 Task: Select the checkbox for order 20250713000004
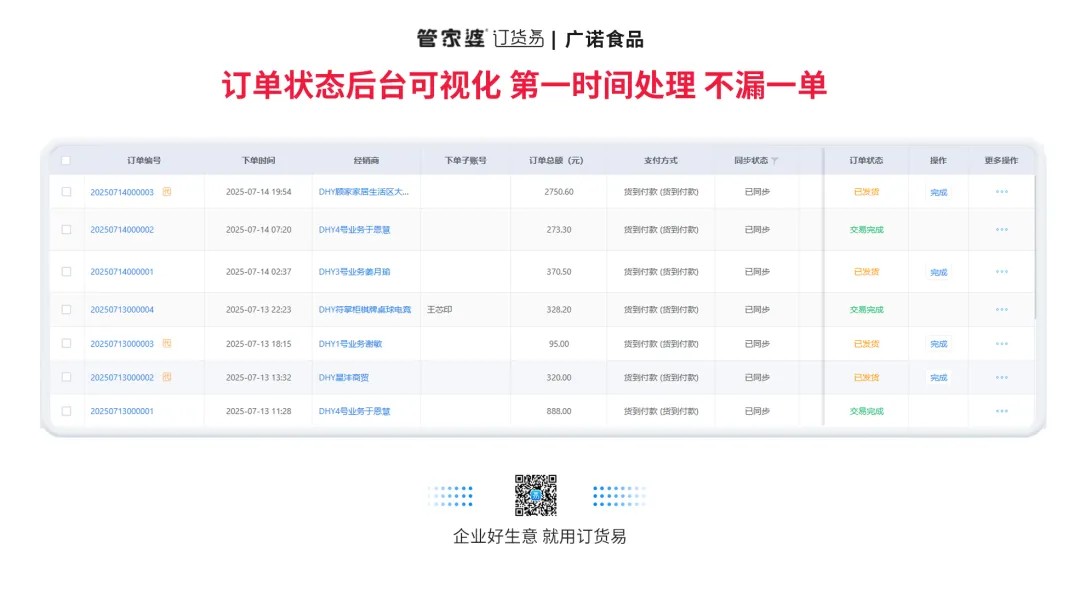click(x=66, y=309)
